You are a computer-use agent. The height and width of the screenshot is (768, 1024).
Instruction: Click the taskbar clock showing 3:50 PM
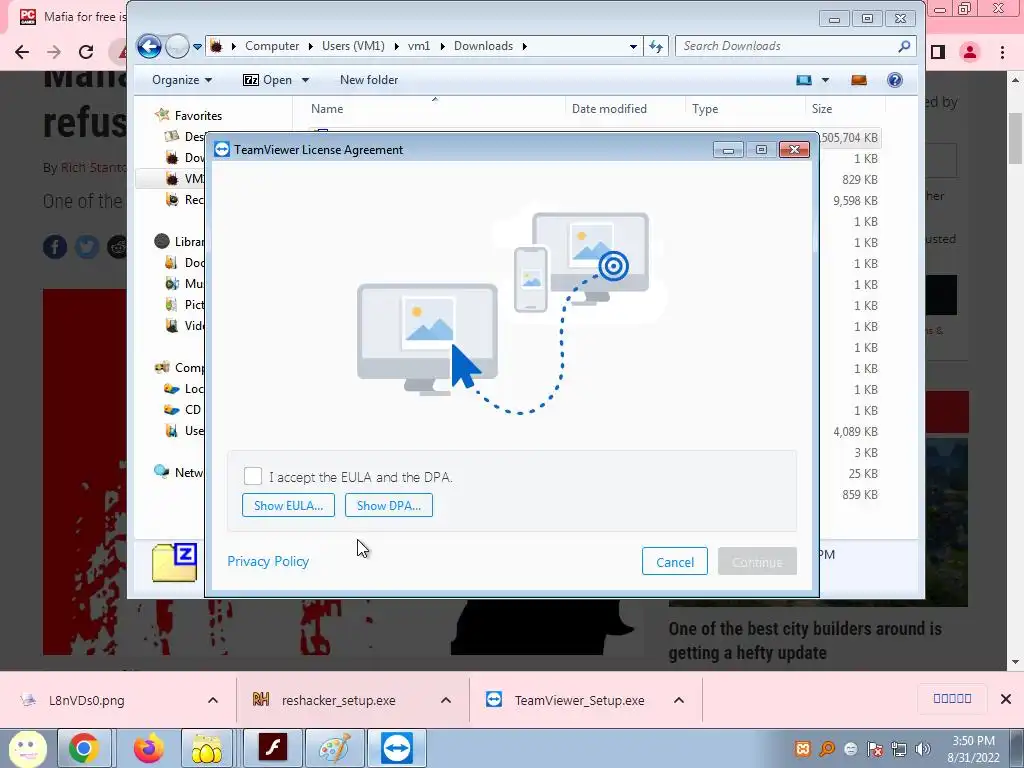tap(973, 749)
